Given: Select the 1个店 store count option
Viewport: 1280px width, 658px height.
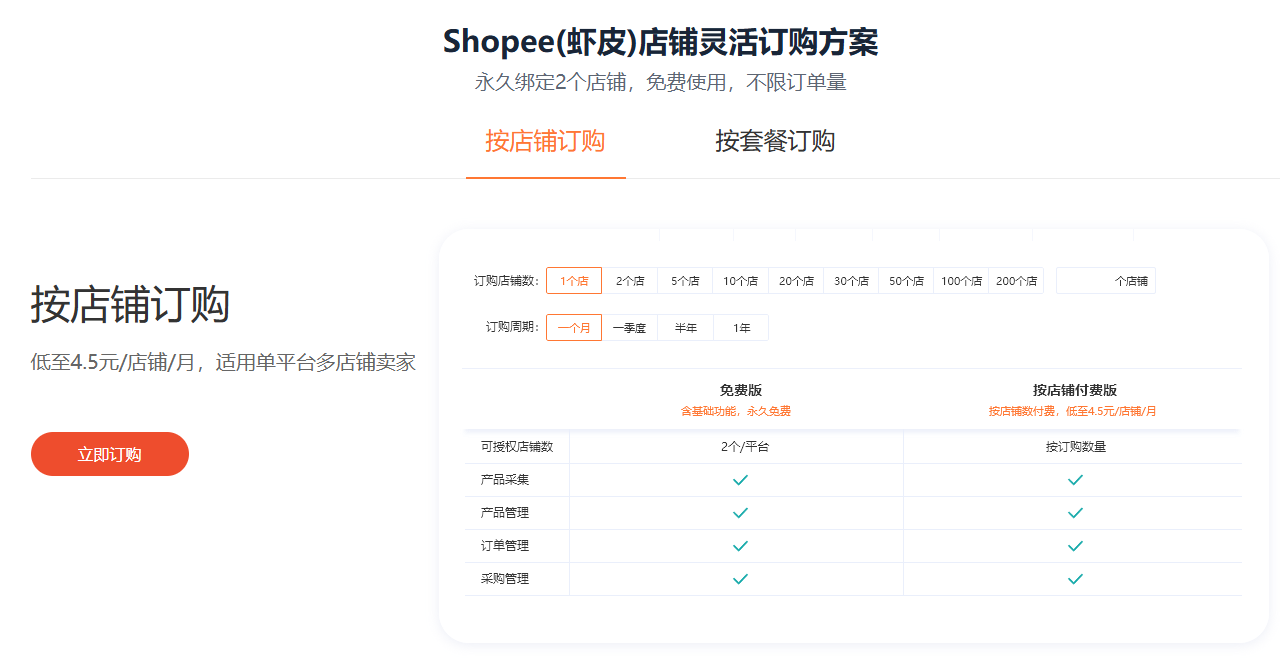Looking at the screenshot, I should coord(574,281).
